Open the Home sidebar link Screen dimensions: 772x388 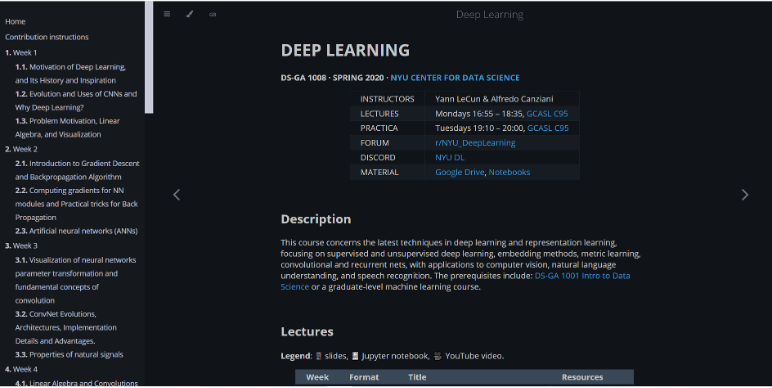15,22
